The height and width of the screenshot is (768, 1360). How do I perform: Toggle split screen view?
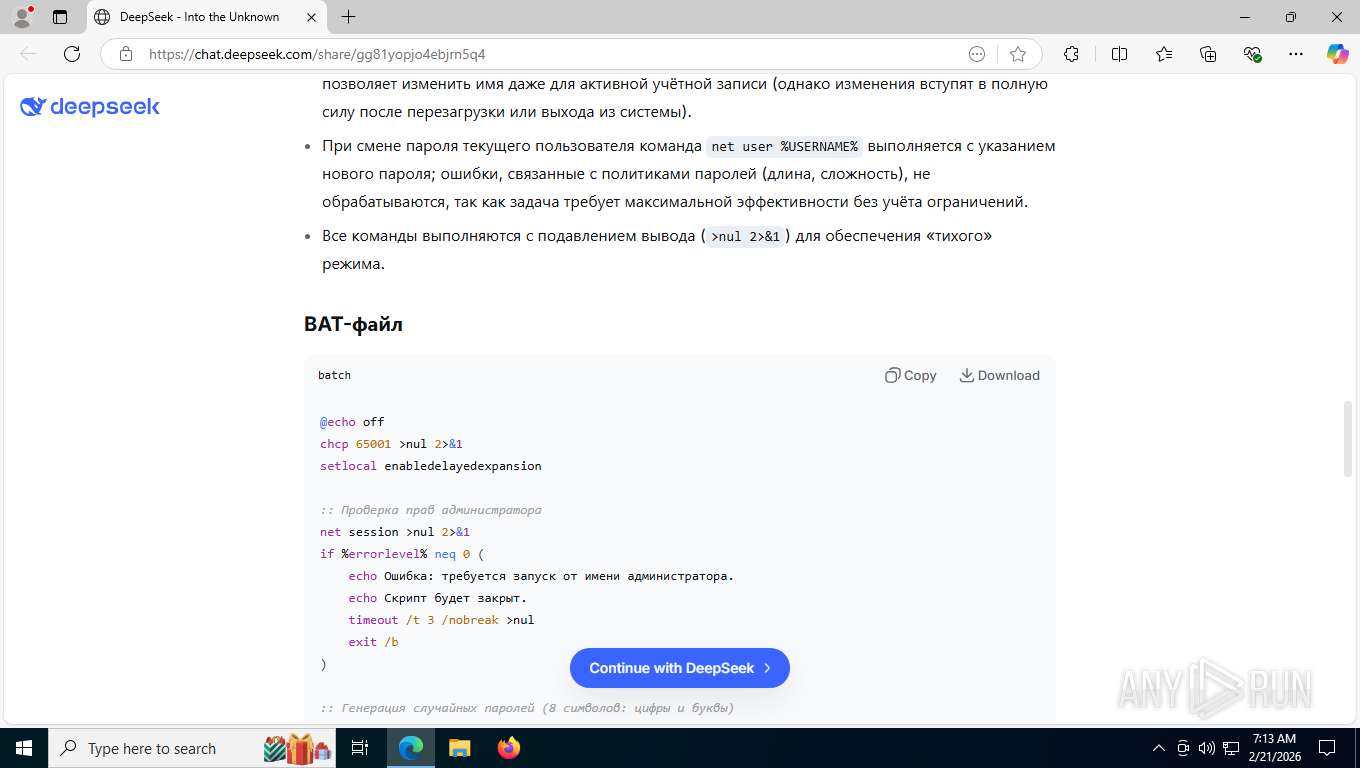tap(1119, 54)
